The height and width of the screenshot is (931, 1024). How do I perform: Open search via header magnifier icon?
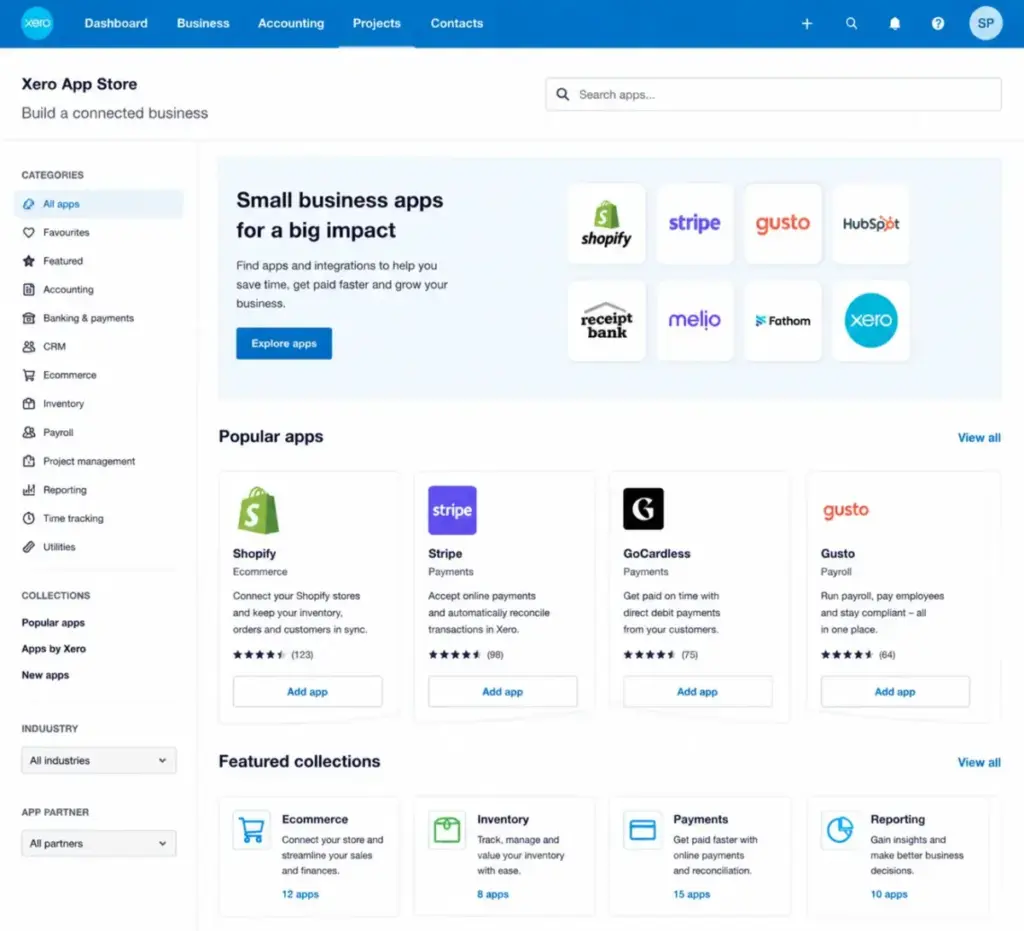[851, 24]
